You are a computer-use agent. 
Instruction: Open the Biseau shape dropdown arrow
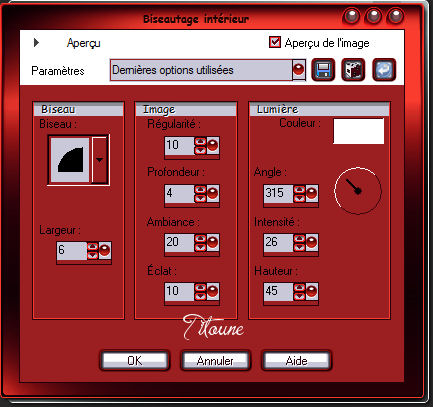coord(99,160)
